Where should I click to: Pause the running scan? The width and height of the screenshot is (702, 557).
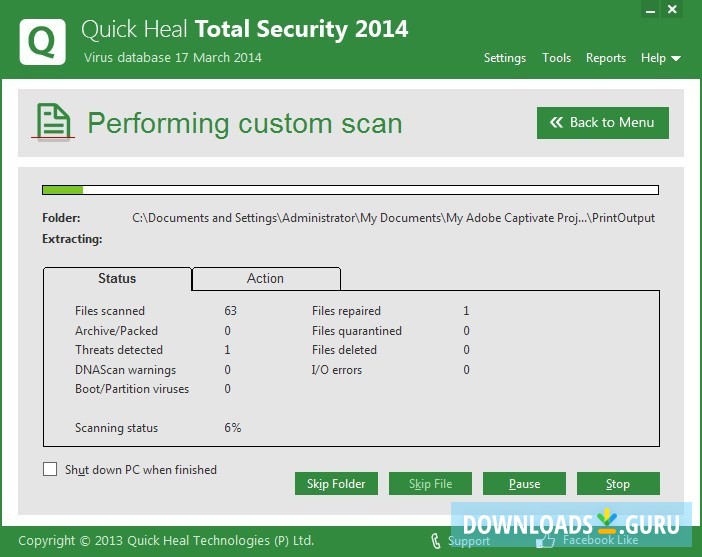click(524, 484)
